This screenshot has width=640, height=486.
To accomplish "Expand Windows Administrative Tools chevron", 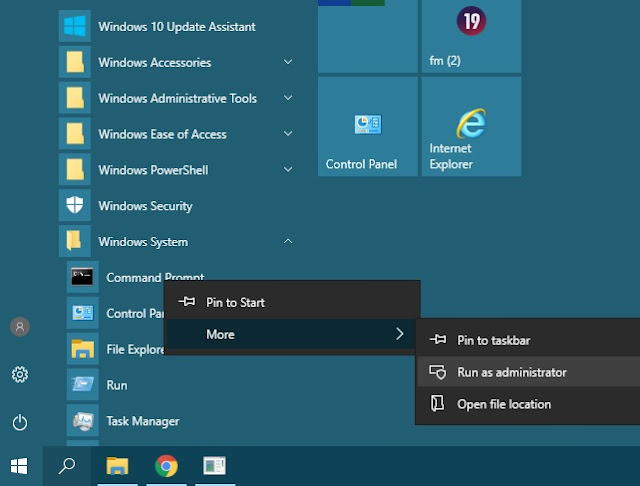I will (x=288, y=98).
